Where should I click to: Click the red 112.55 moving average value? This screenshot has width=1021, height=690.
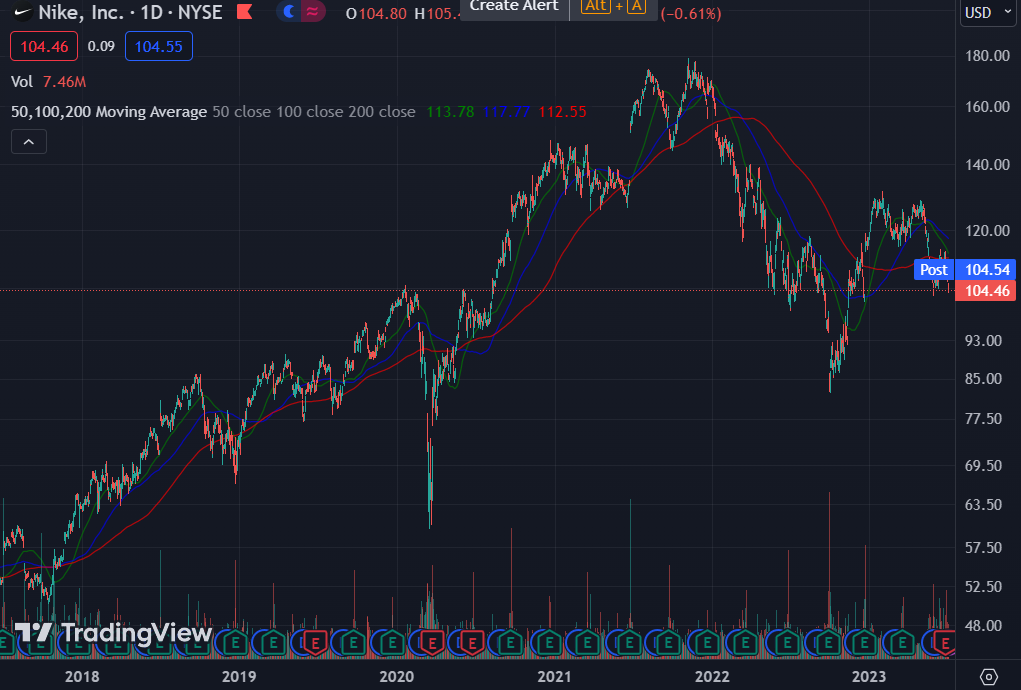pyautogui.click(x=563, y=112)
